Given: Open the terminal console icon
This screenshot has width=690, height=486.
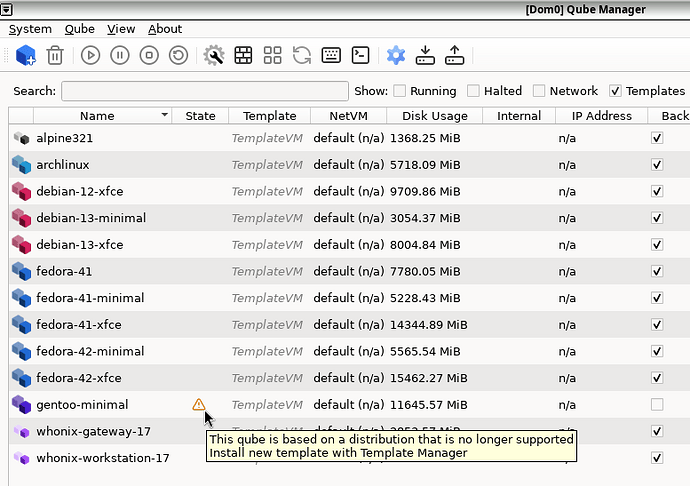Looking at the screenshot, I should click(360, 55).
